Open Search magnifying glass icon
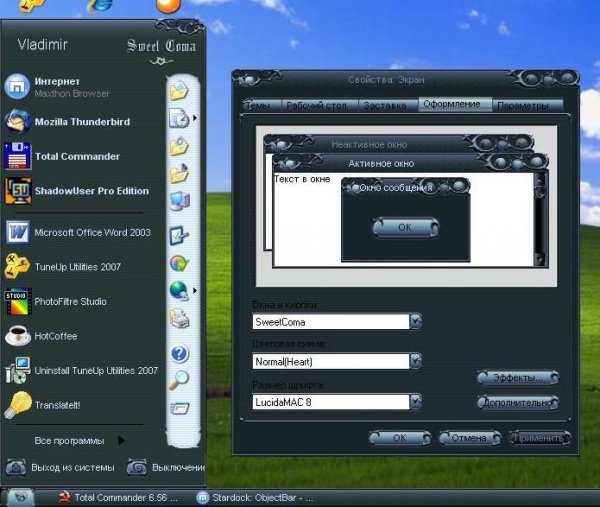The image size is (600, 507). [179, 380]
